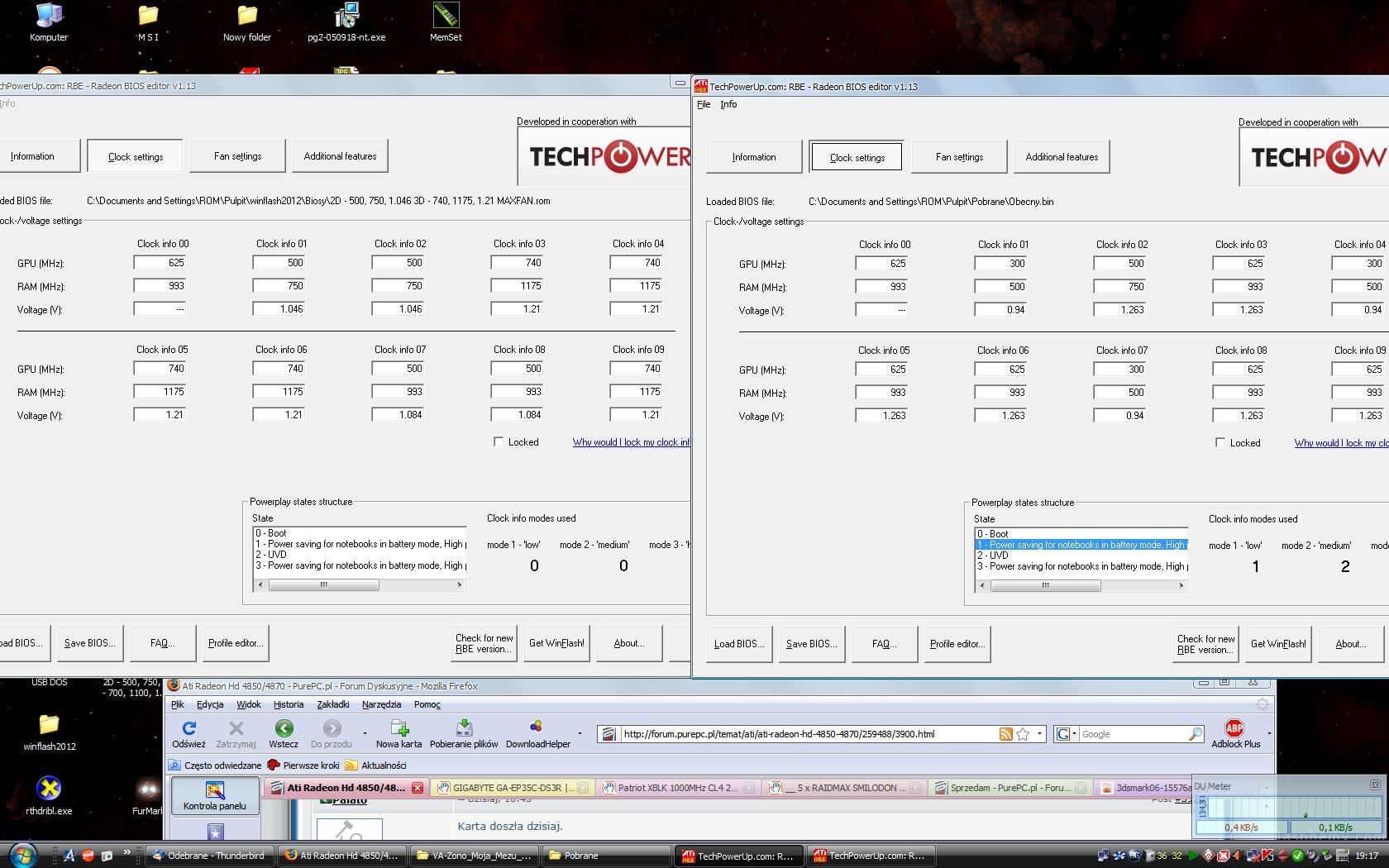Close the Ati Radeon Hd 4850 Firefox tab

pos(418,788)
